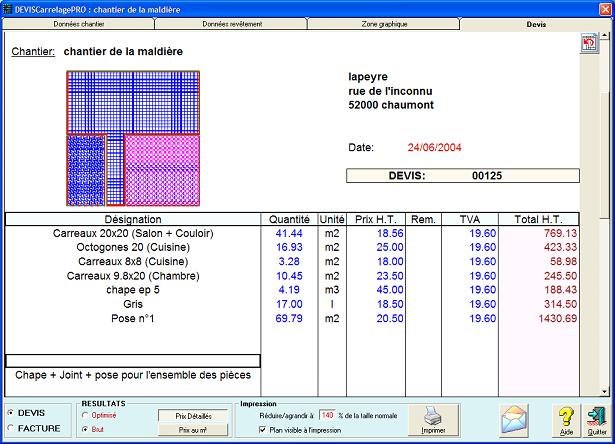Click the DEVISCarrelagePRO title bar app icon
This screenshot has width=615, height=444.
[x=8, y=8]
